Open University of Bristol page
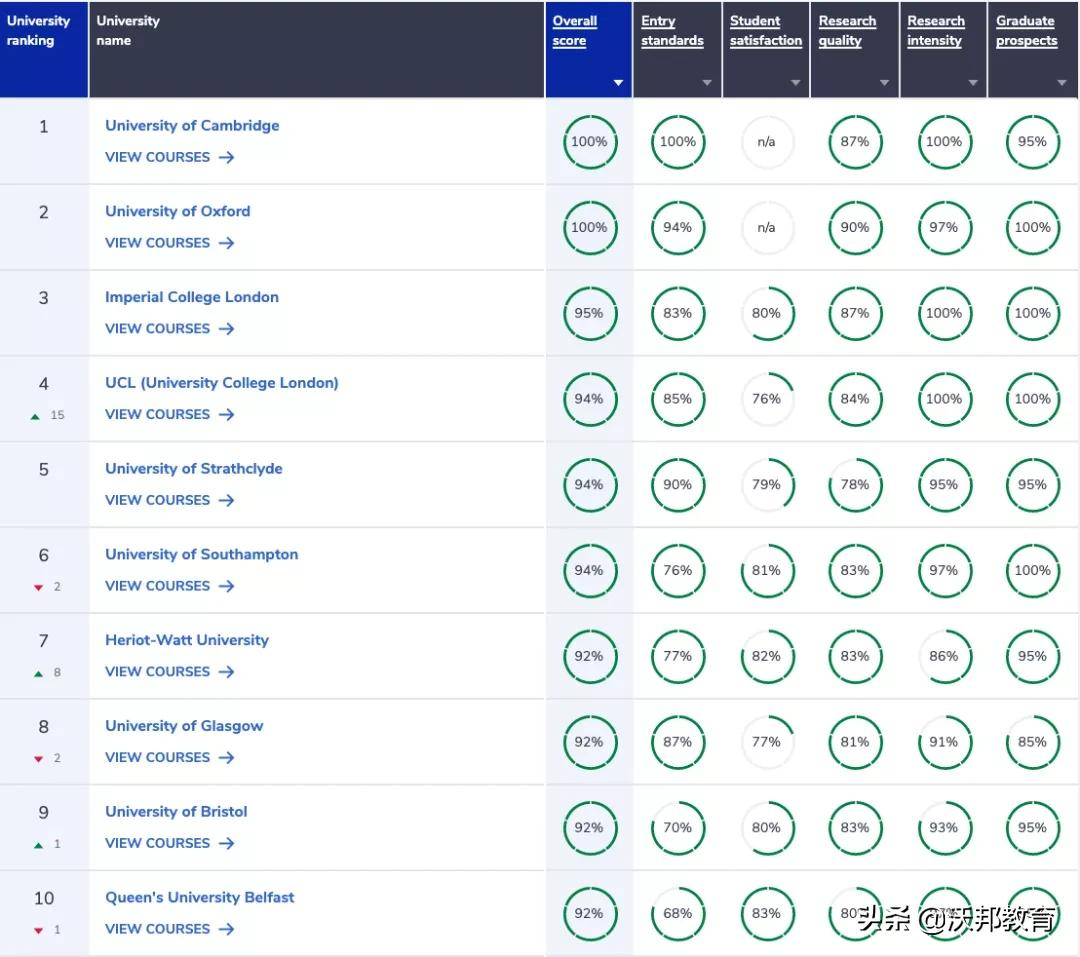1080x957 pixels. pos(176,812)
